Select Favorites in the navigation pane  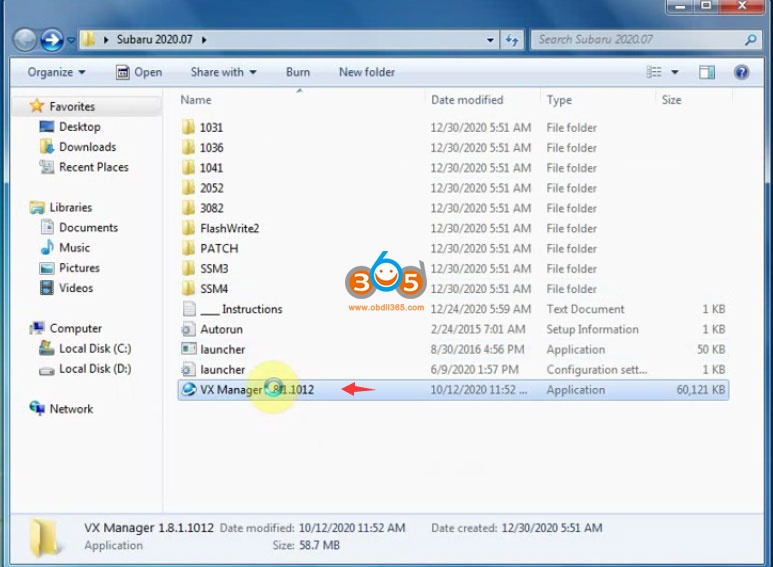[x=72, y=106]
